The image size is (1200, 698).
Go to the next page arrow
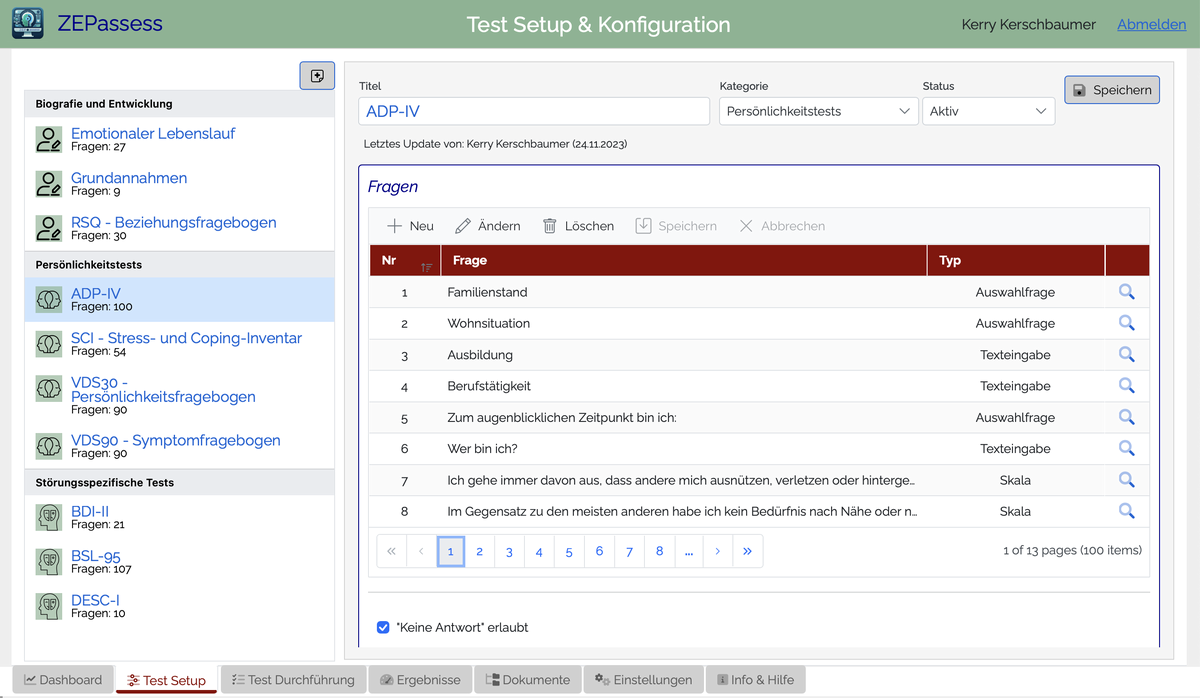718,551
